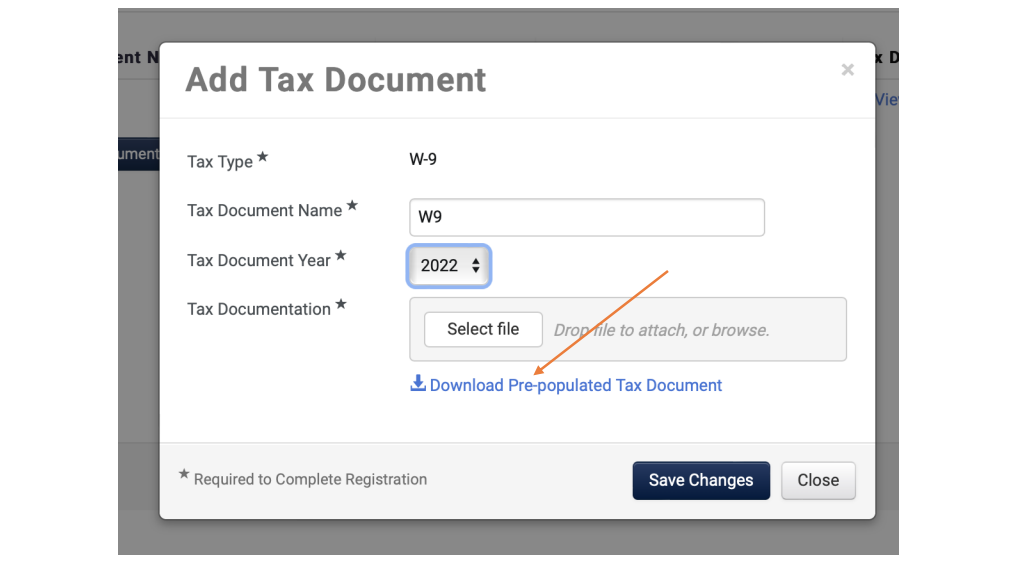Viewport: 1017px width, 562px height.
Task: Click the Tax Documentation label
Action: (x=259, y=310)
